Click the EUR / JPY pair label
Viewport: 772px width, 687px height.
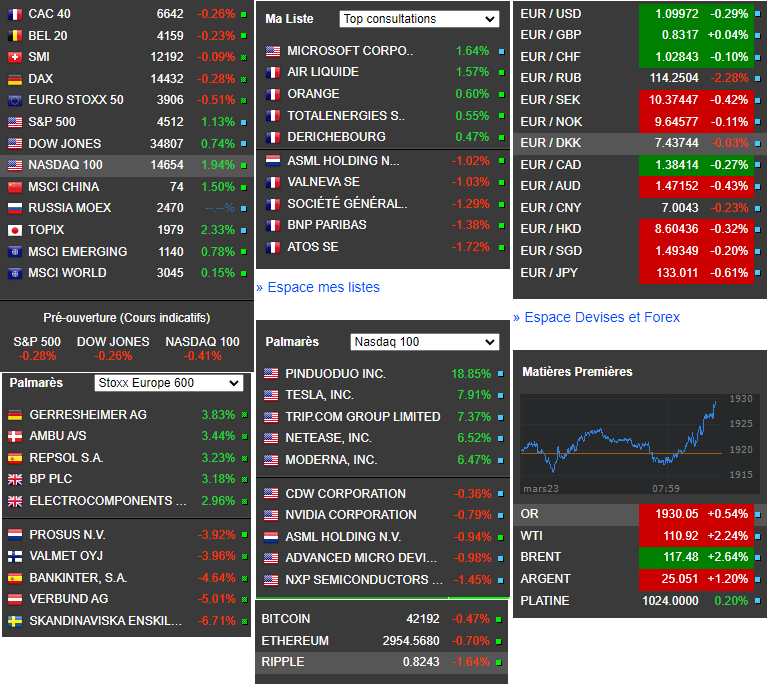point(549,273)
